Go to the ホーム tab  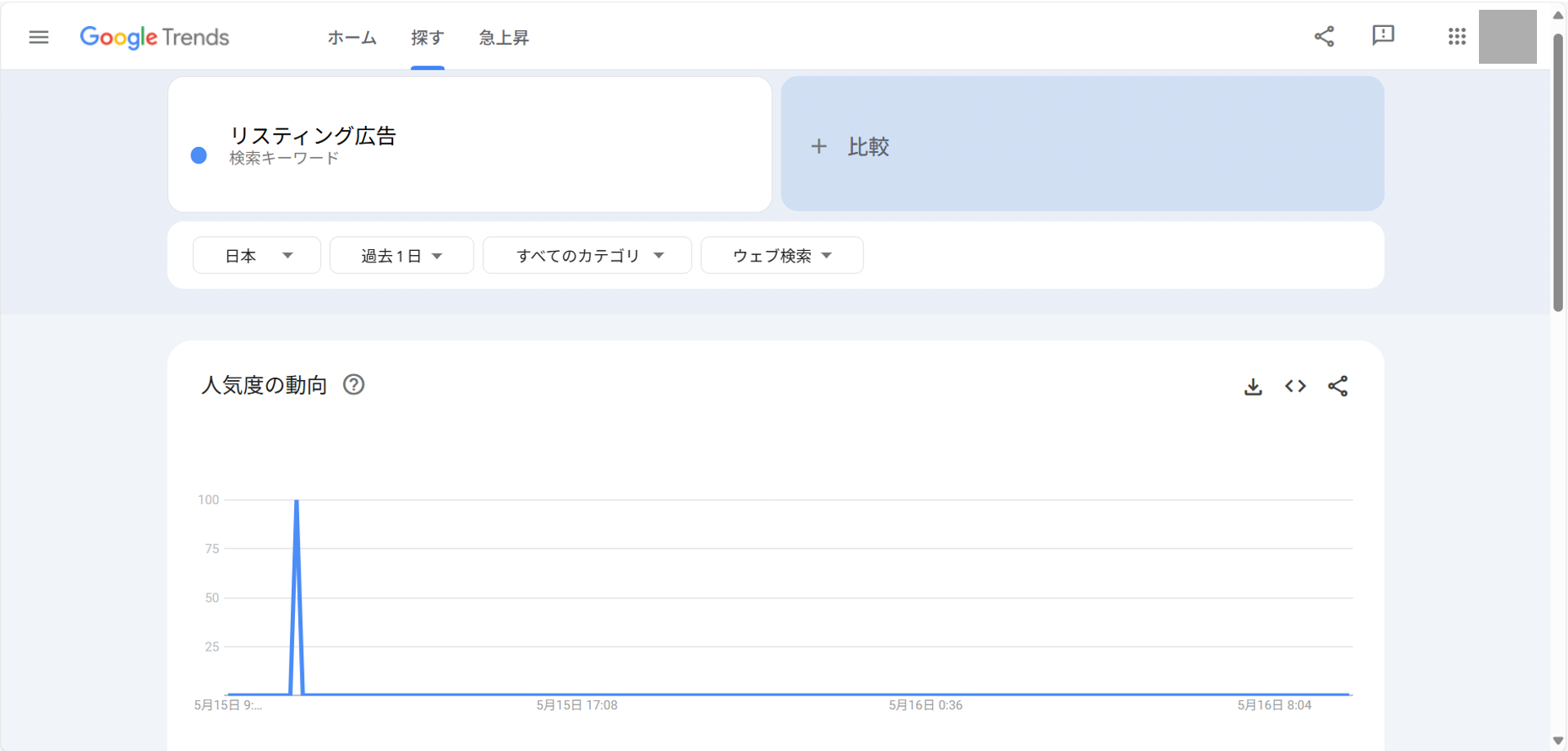point(352,38)
